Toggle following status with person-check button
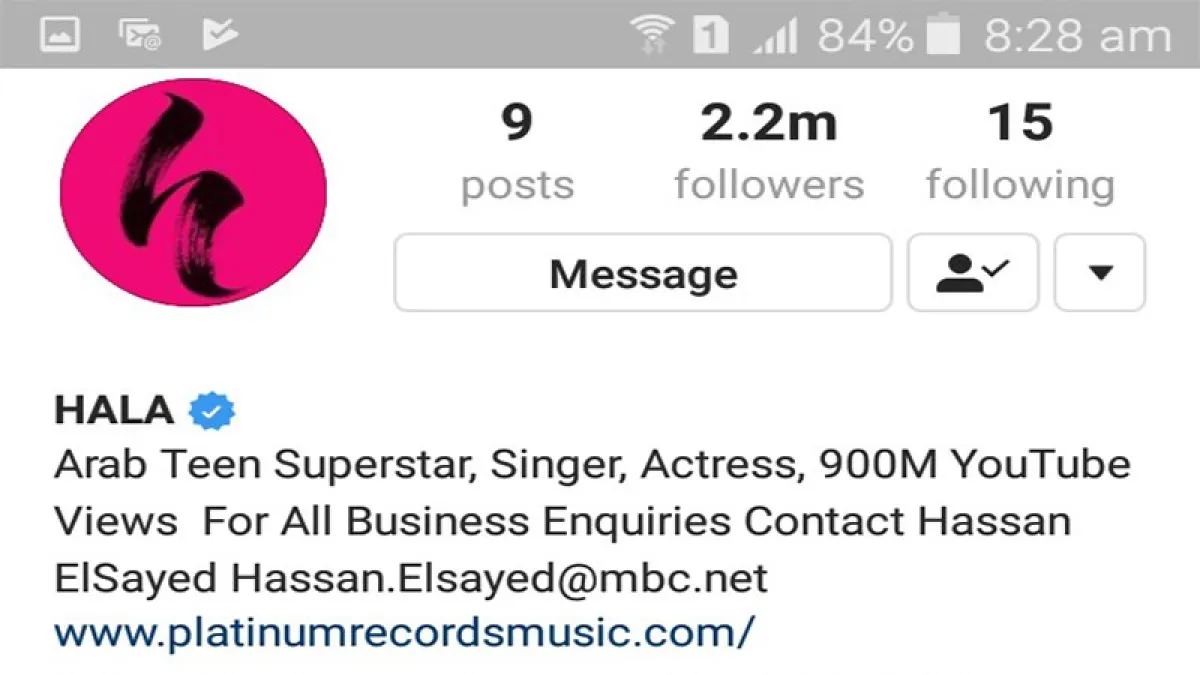The image size is (1200, 675). point(973,272)
